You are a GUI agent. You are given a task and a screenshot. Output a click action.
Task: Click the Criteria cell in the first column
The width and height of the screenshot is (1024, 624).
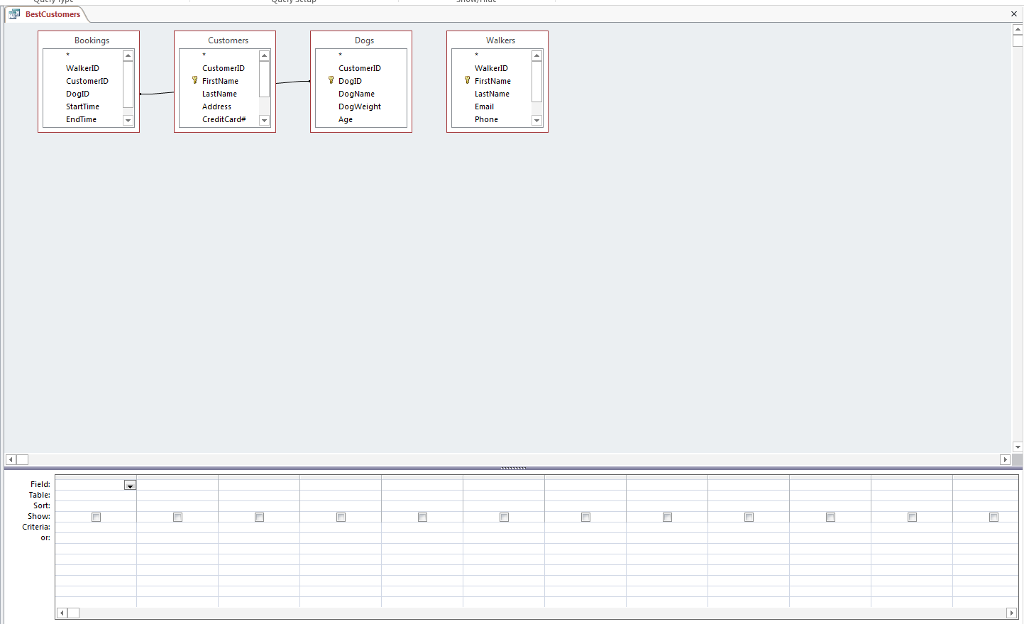(x=95, y=525)
